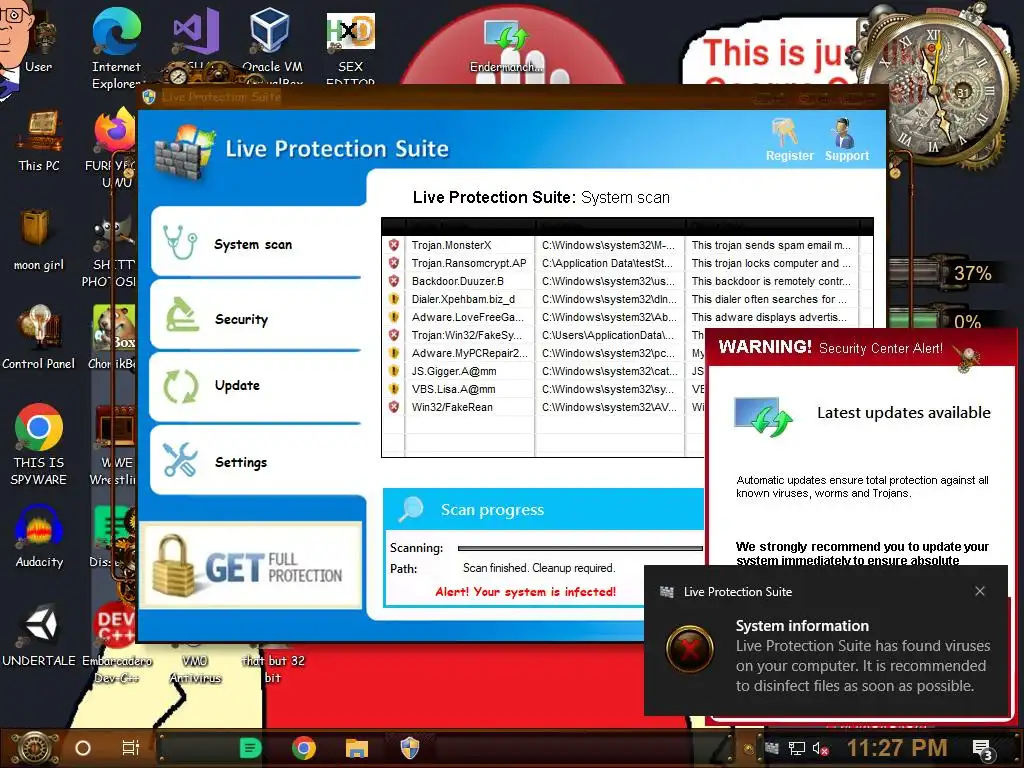Image resolution: width=1024 pixels, height=768 pixels.
Task: Select the Trojan:Win32/FakeSy... entry
Action: click(x=545, y=335)
